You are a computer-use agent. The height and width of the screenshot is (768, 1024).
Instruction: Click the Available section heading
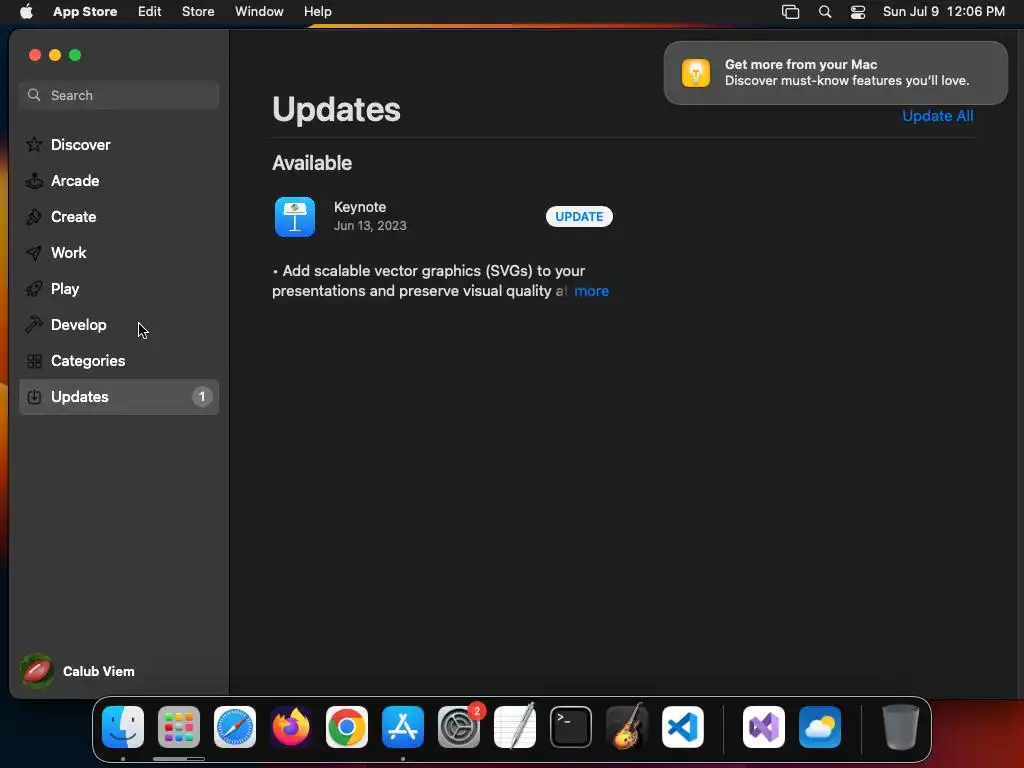click(312, 163)
